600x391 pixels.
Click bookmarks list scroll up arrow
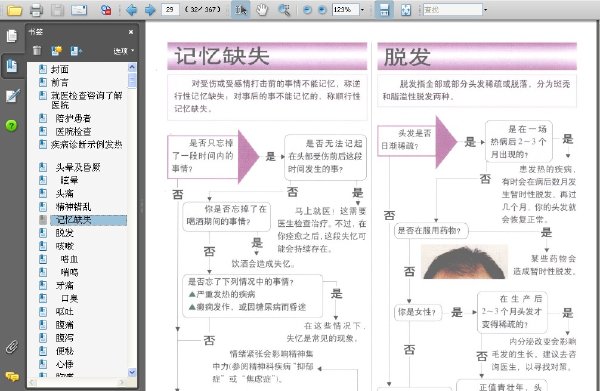click(132, 67)
